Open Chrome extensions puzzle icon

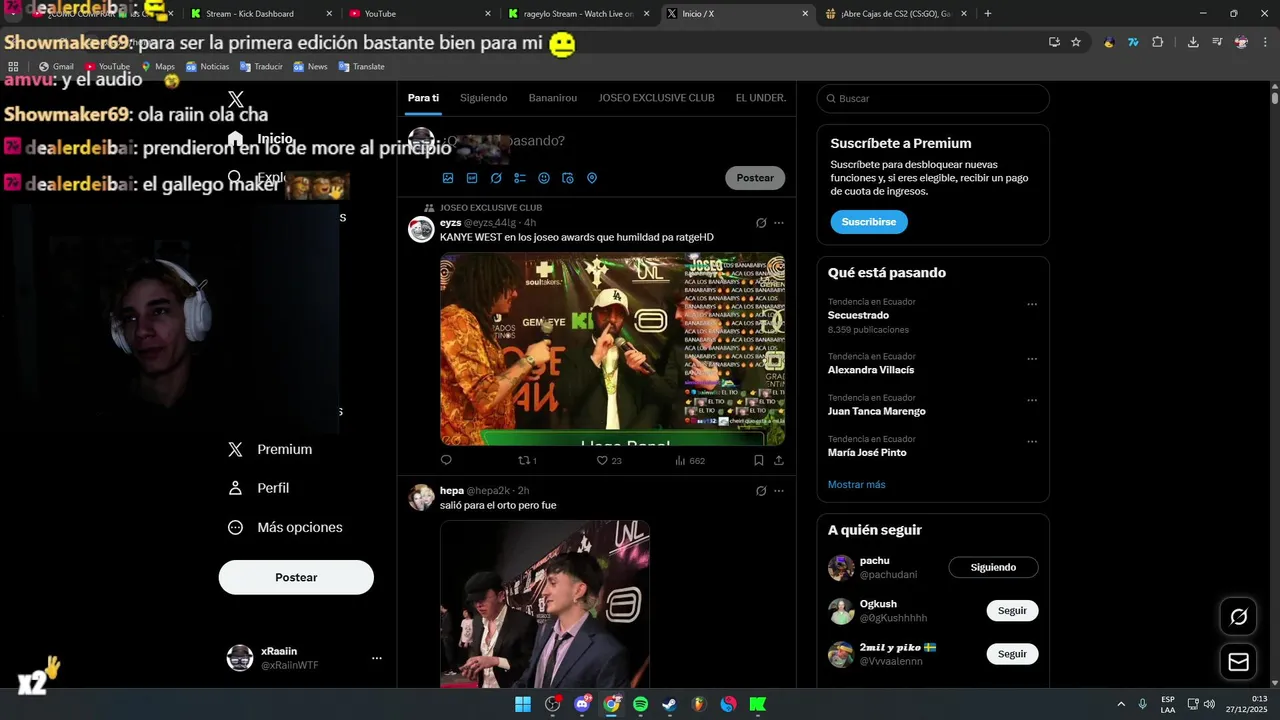coord(1158,42)
